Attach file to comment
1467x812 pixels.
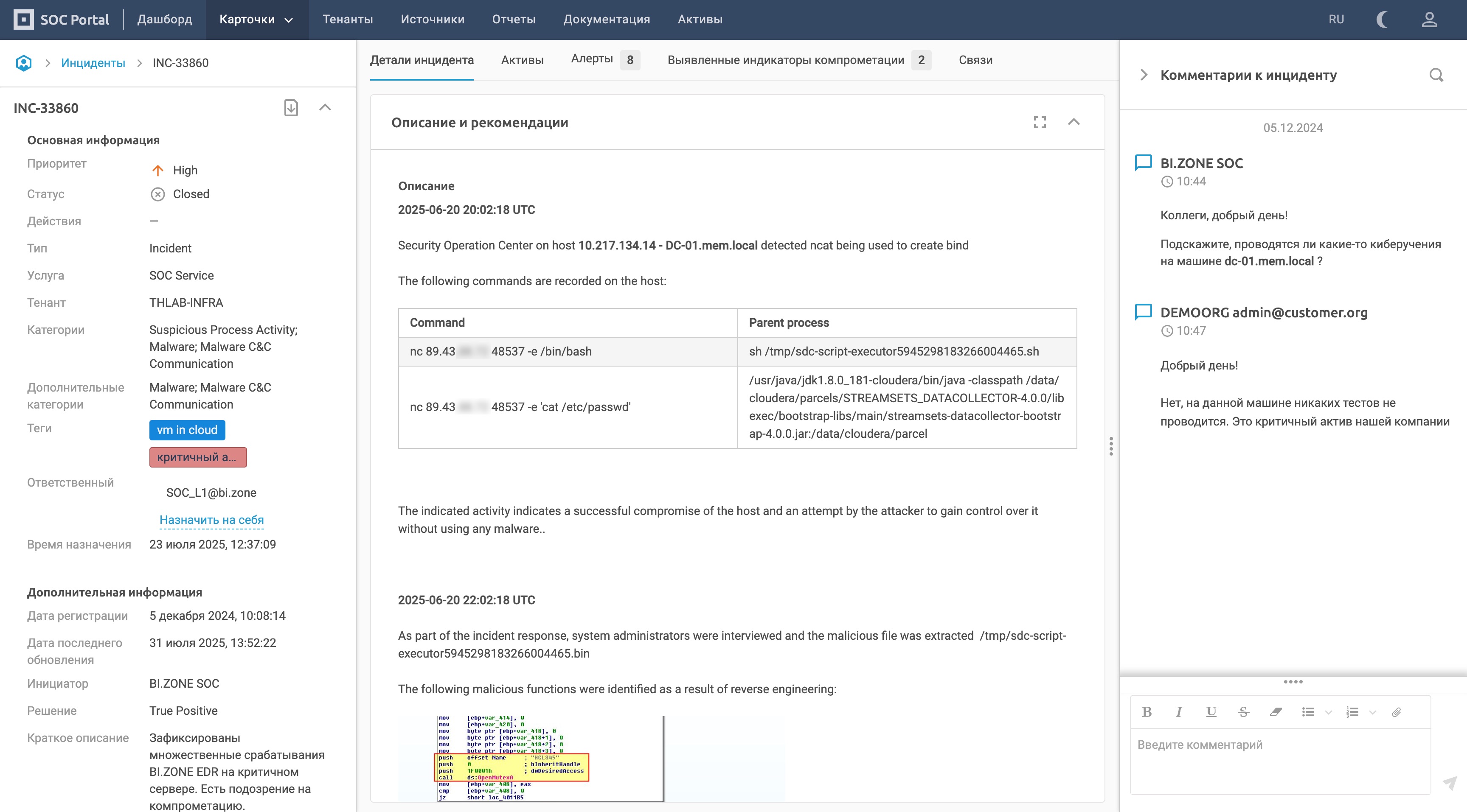click(x=1396, y=712)
